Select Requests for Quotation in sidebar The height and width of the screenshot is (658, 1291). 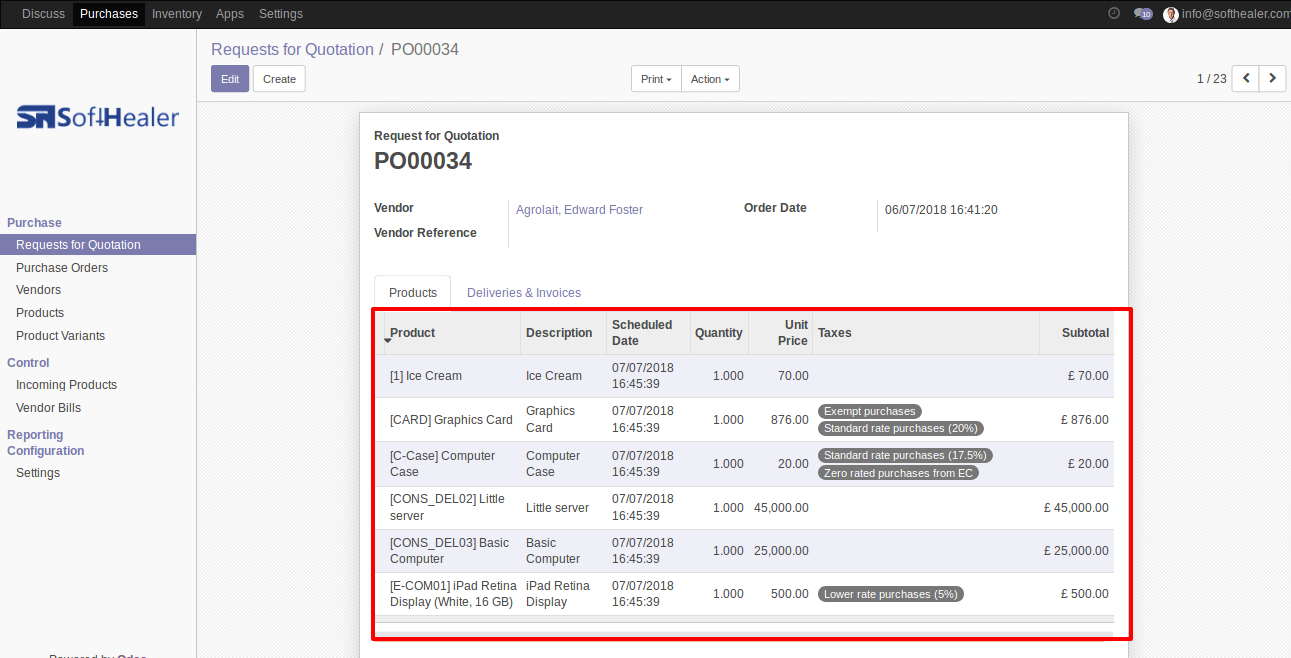(x=98, y=245)
